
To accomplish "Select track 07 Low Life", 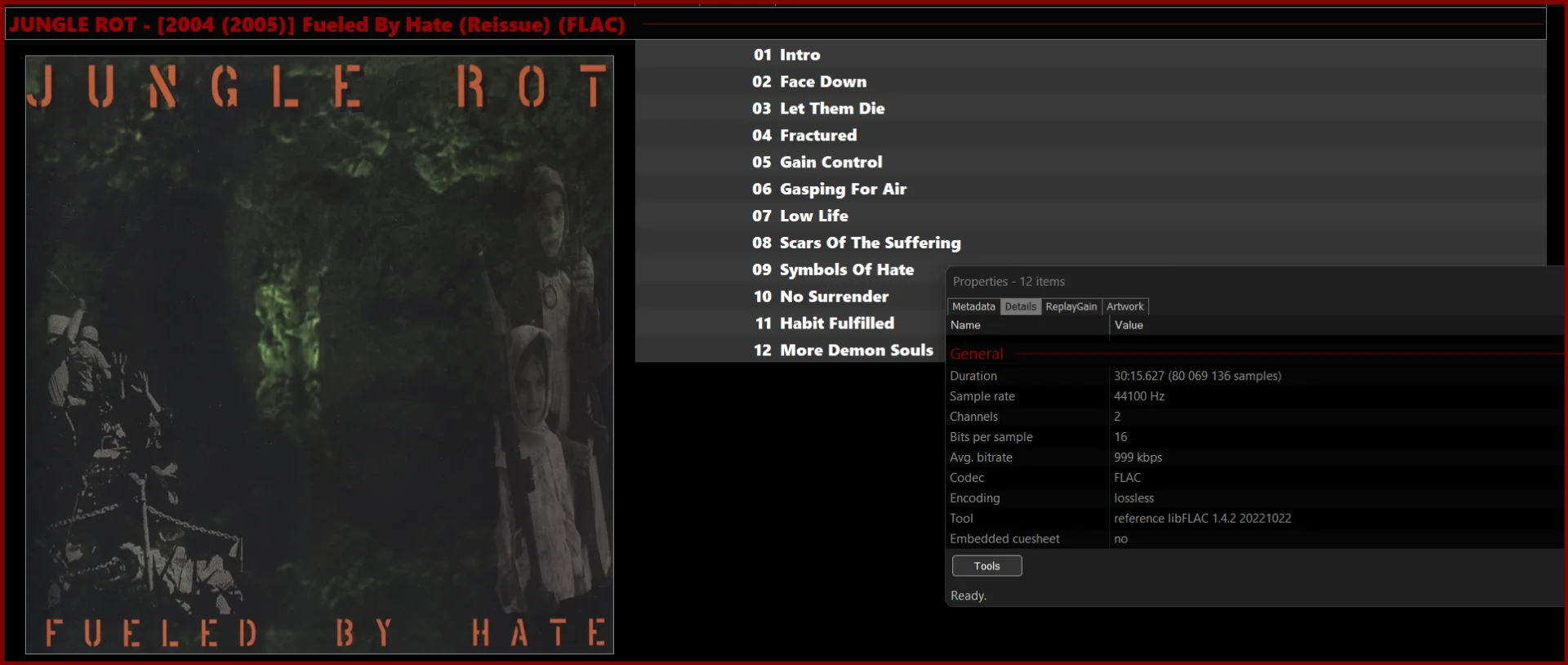I will 1090,216.
